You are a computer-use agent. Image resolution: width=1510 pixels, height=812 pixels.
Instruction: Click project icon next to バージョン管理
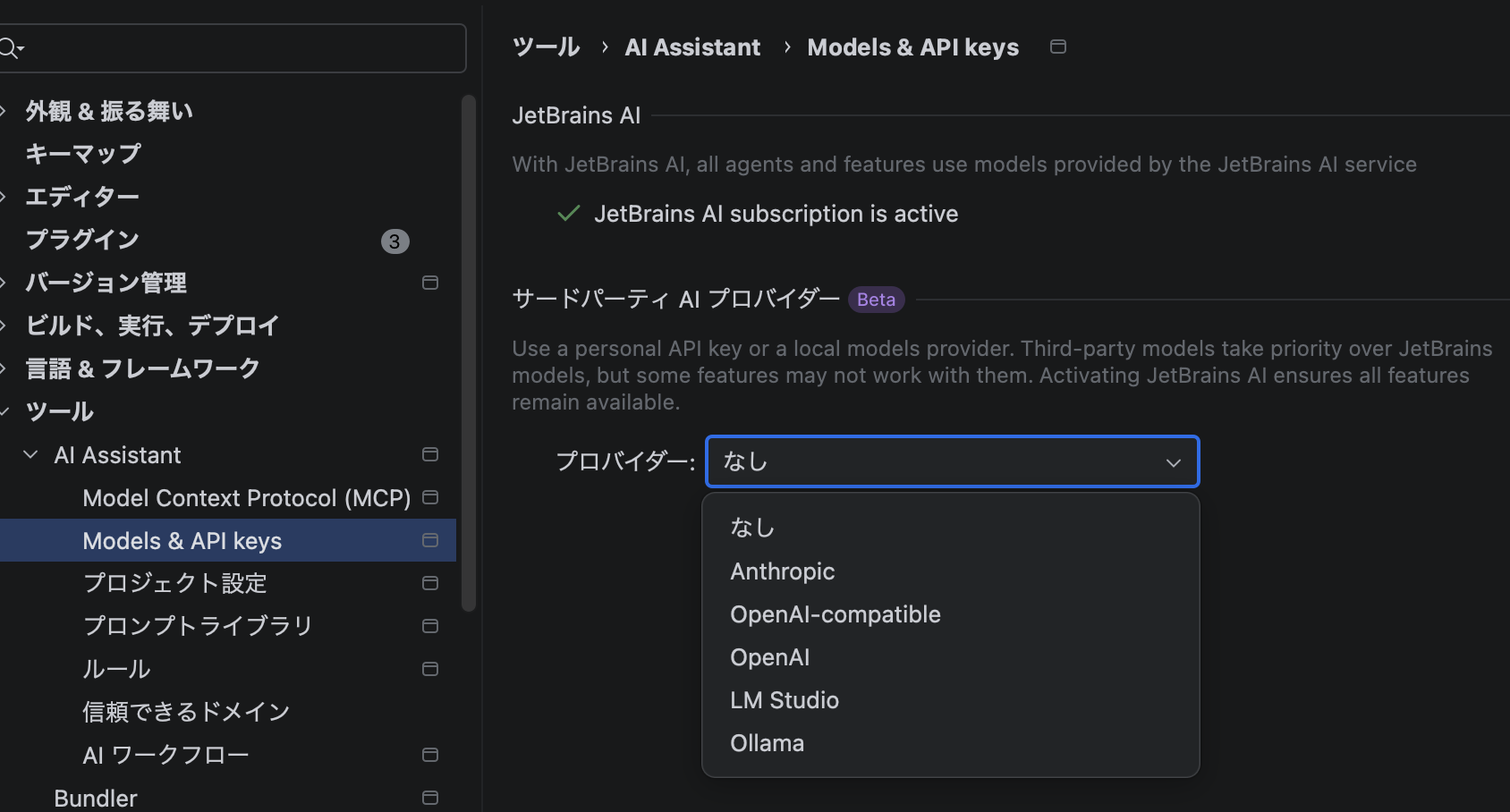(429, 283)
